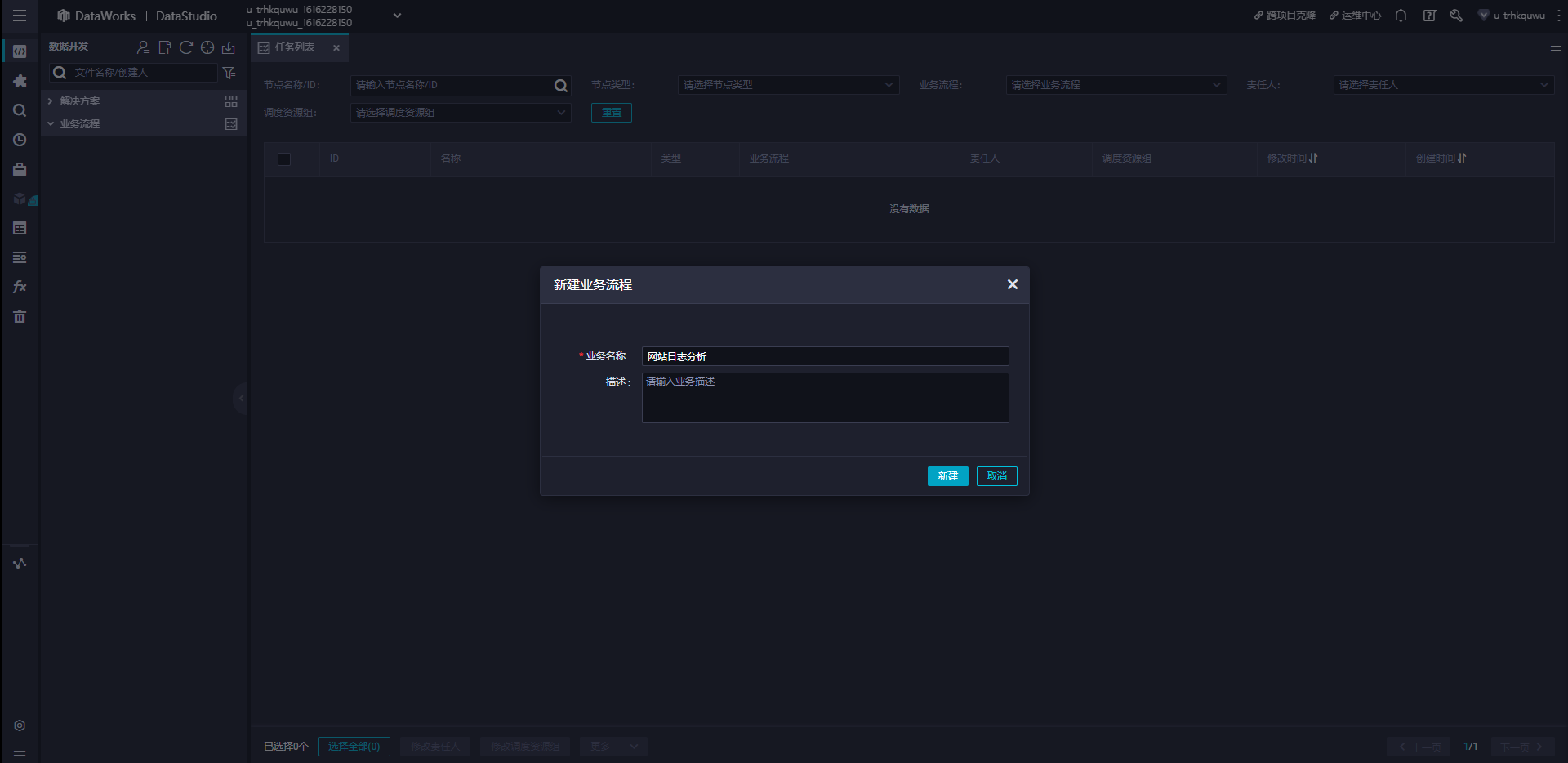Click the 业务名称 input field in dialog
The height and width of the screenshot is (763, 1568).
[826, 356]
